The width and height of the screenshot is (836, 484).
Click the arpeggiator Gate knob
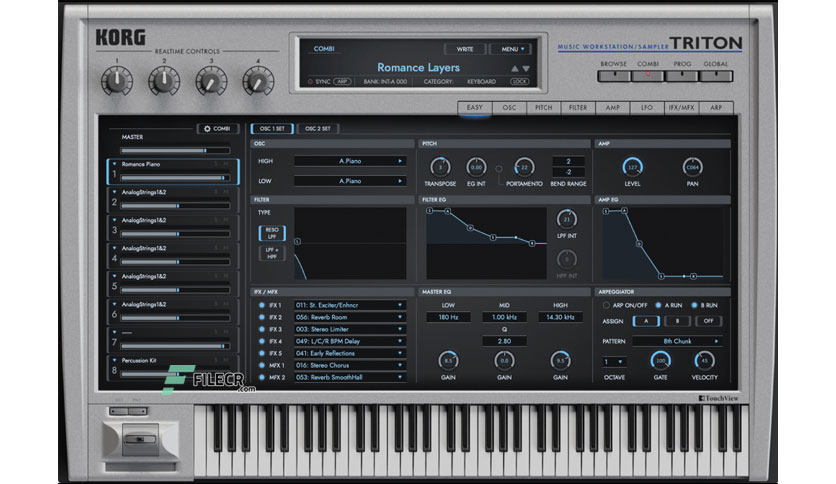(660, 361)
